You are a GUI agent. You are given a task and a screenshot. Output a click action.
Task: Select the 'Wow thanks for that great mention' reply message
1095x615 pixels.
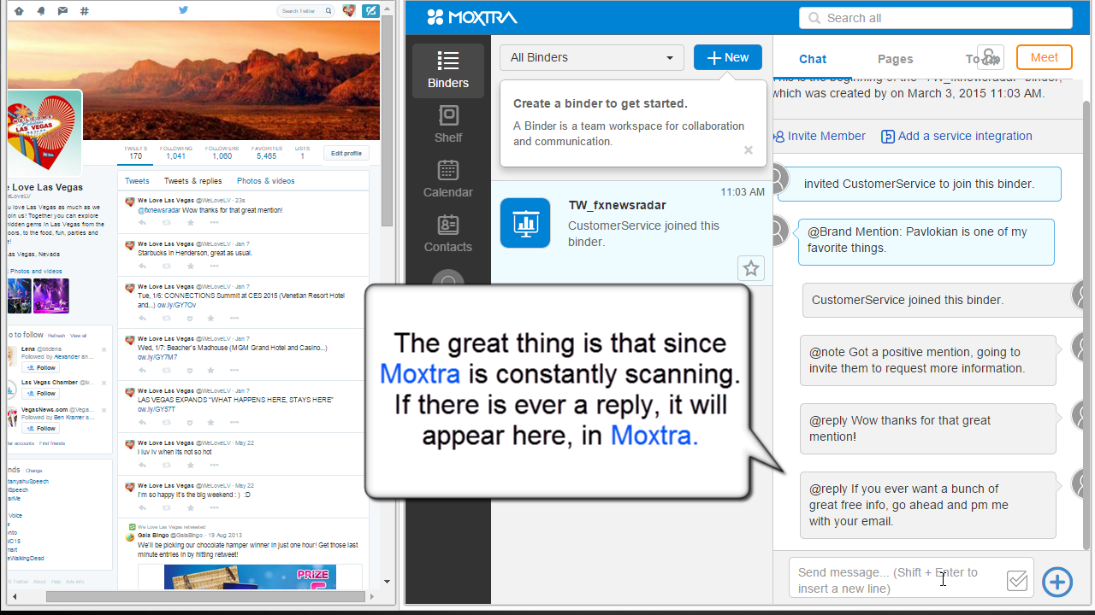tap(928, 429)
